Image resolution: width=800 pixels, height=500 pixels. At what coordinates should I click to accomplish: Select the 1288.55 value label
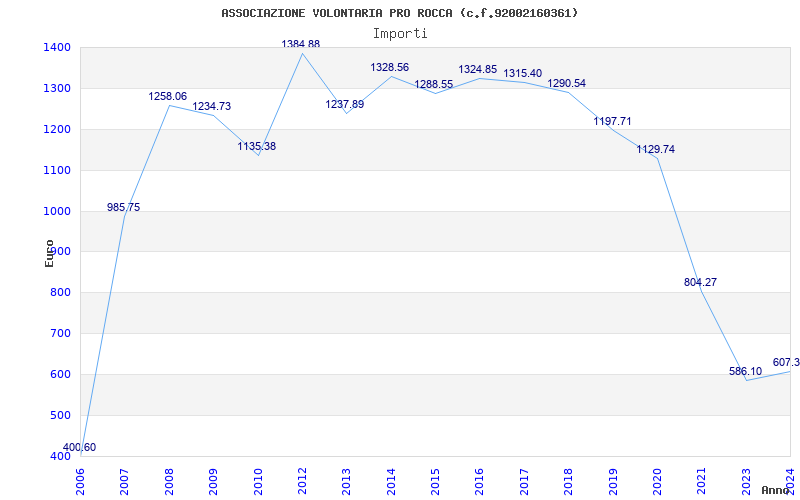pyautogui.click(x=433, y=84)
